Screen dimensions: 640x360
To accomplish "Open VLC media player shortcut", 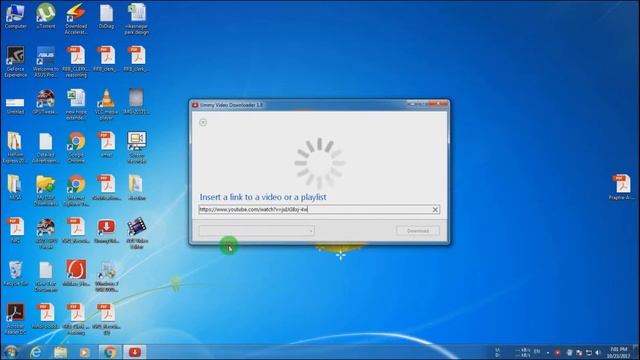I will coord(106,105).
